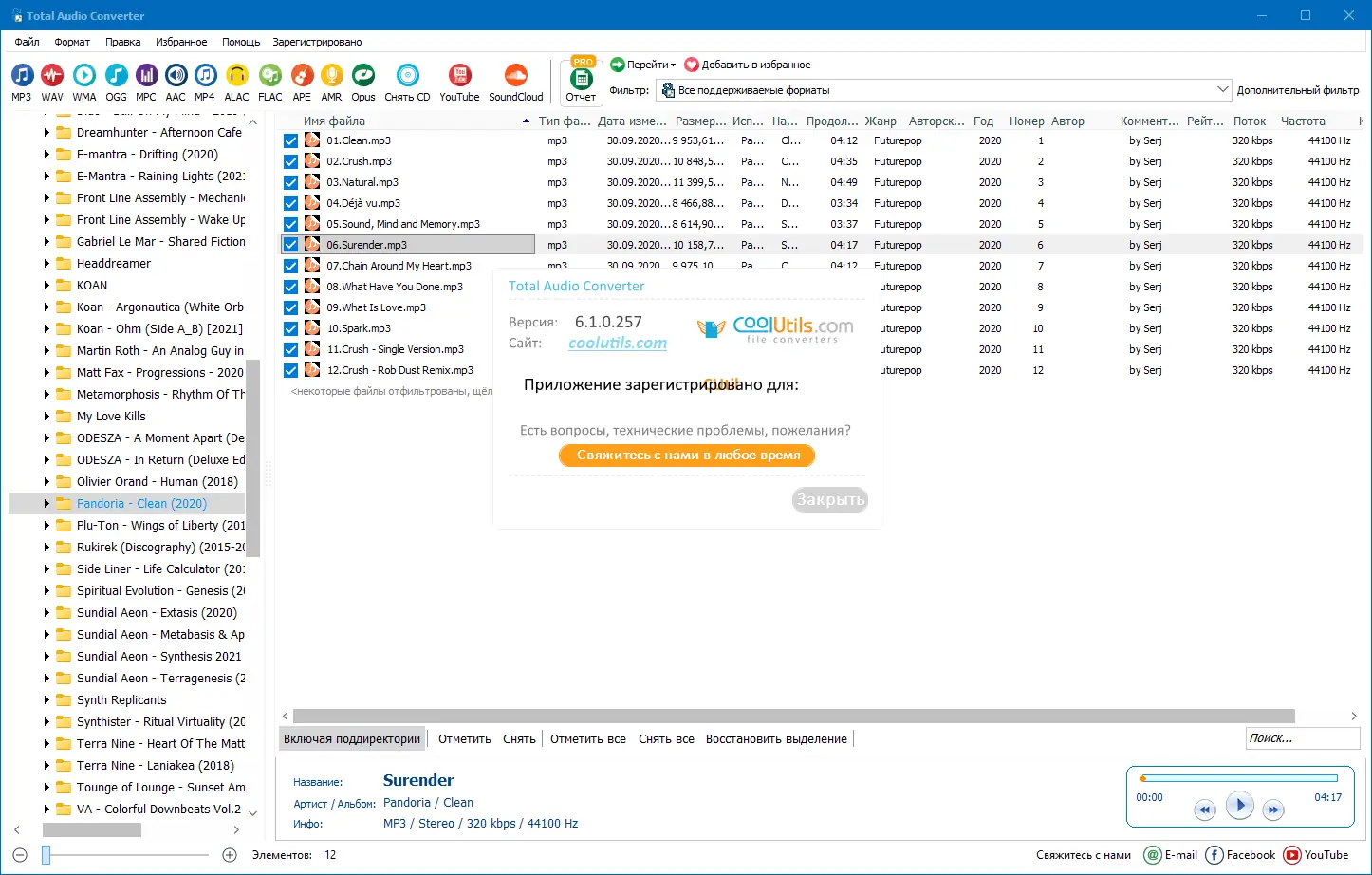Open Facebook link in status bar
Screen dimensions: 1372x875
1240,855
